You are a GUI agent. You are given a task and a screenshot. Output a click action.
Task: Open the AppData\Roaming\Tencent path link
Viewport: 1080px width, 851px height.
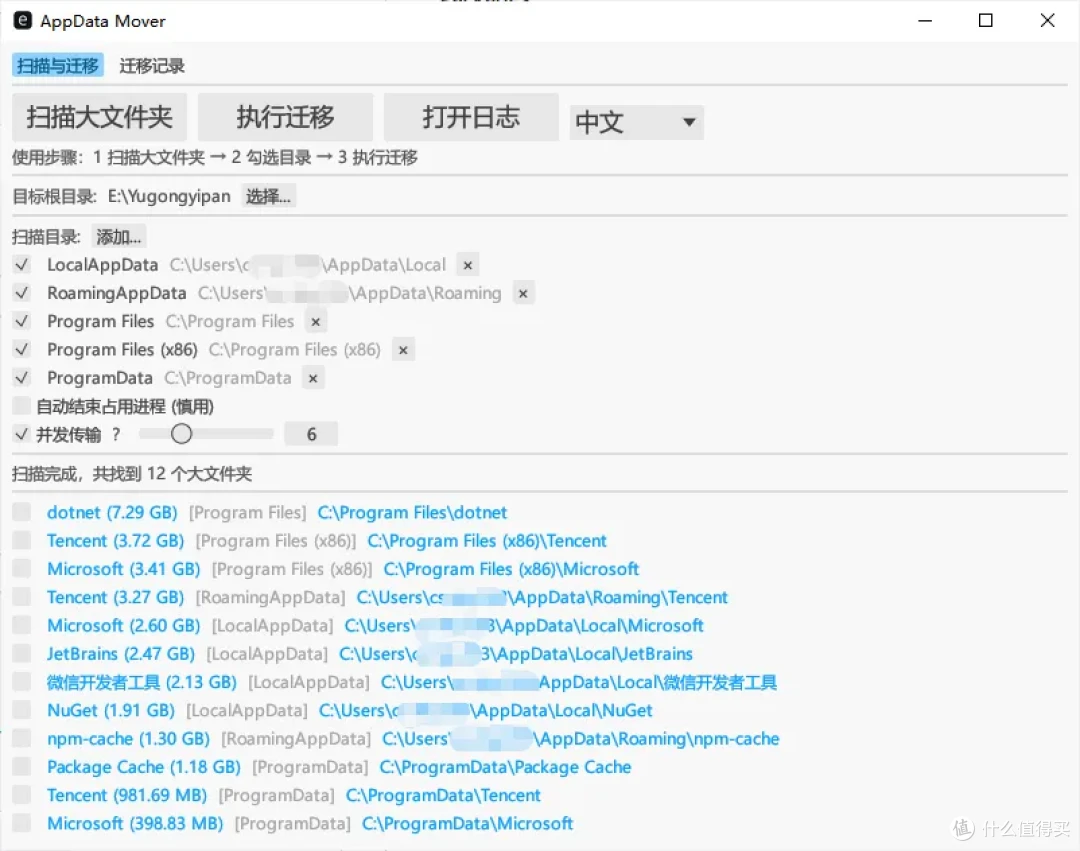[541, 597]
